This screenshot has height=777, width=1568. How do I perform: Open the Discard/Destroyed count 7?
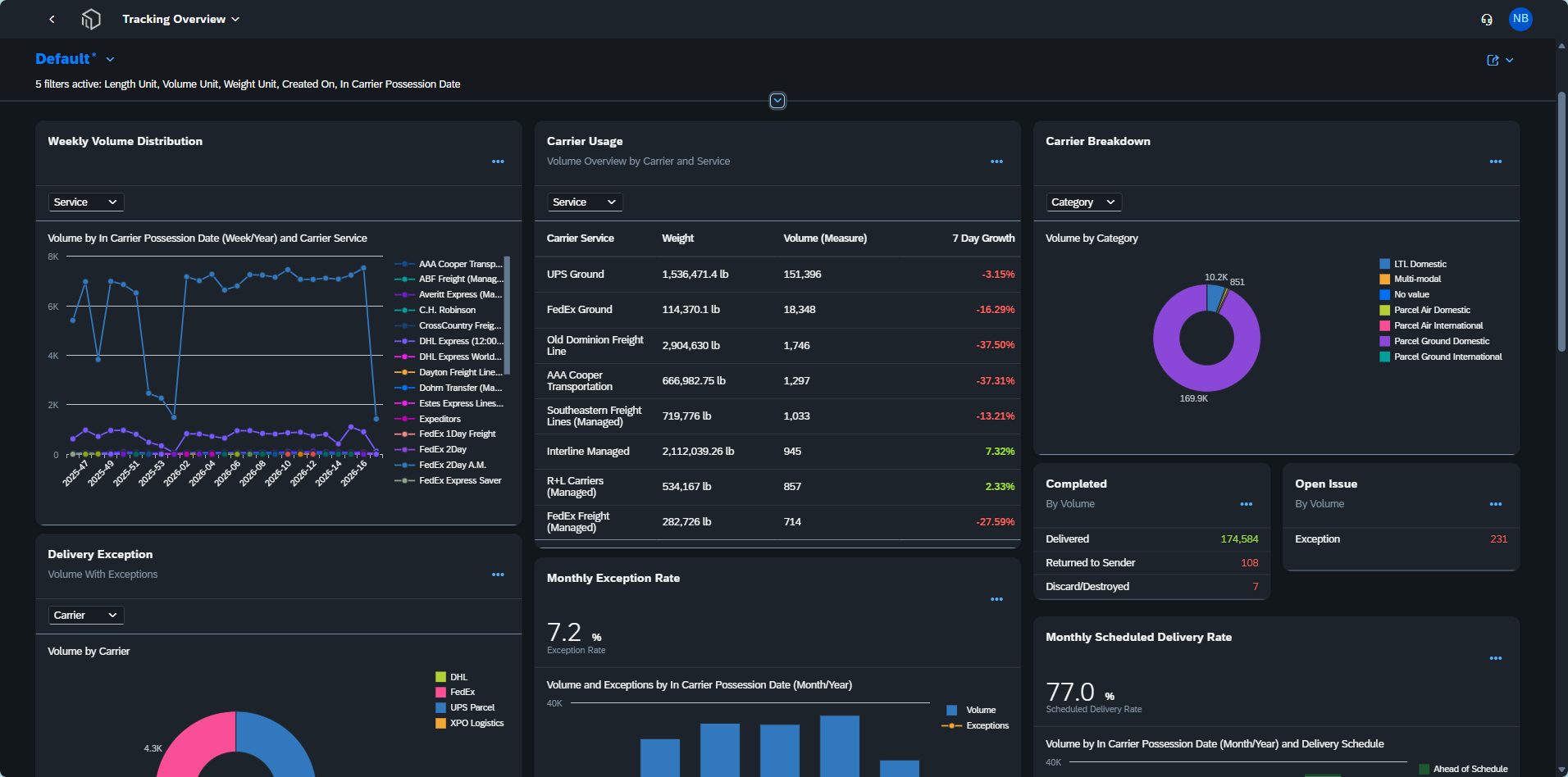point(1256,587)
